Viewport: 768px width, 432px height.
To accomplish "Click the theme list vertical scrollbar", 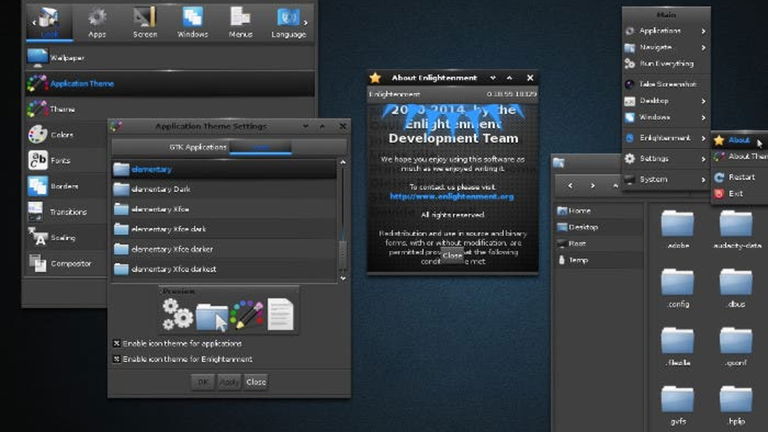I will pos(342,220).
